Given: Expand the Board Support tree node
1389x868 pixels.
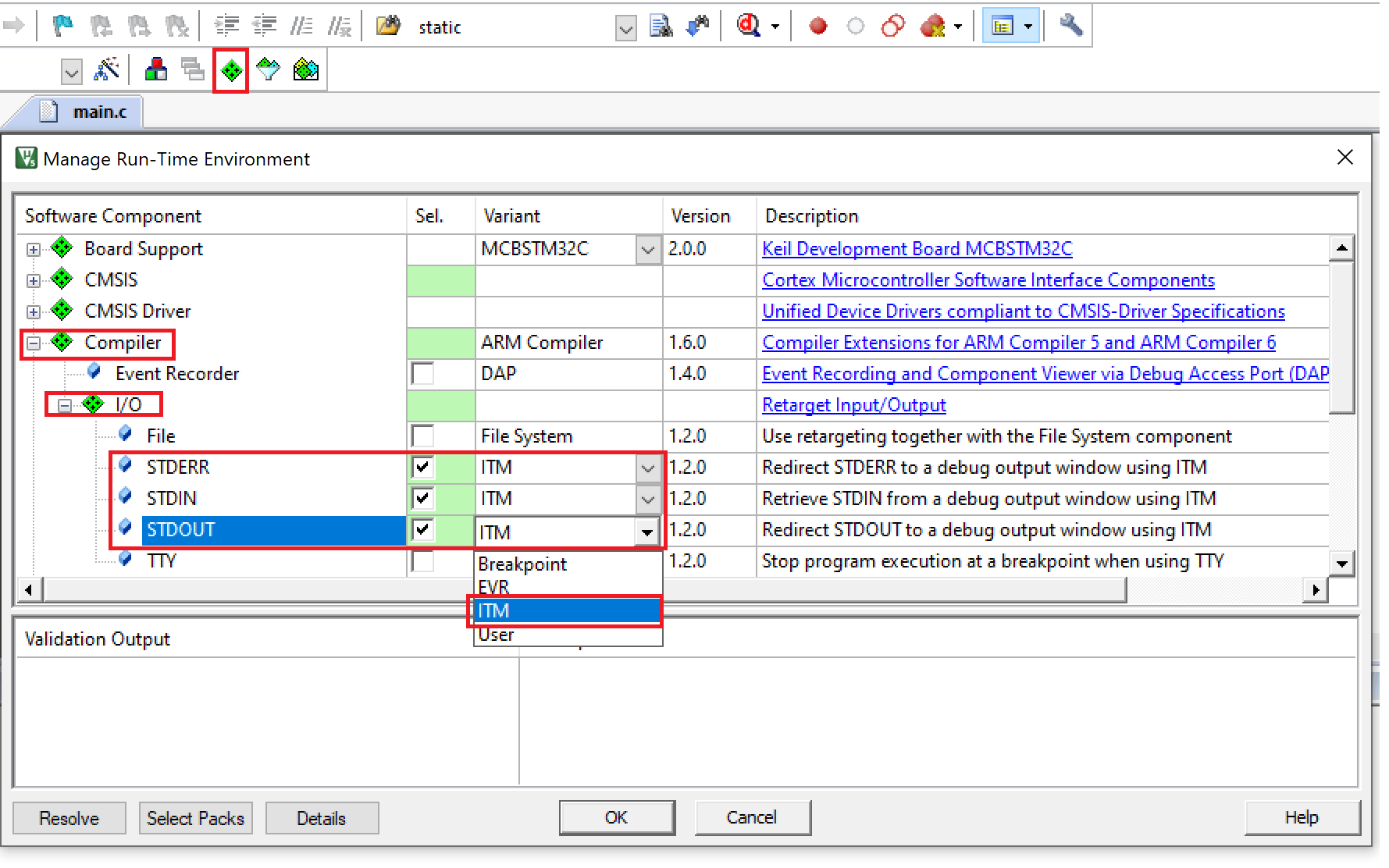Looking at the screenshot, I should click(33, 250).
